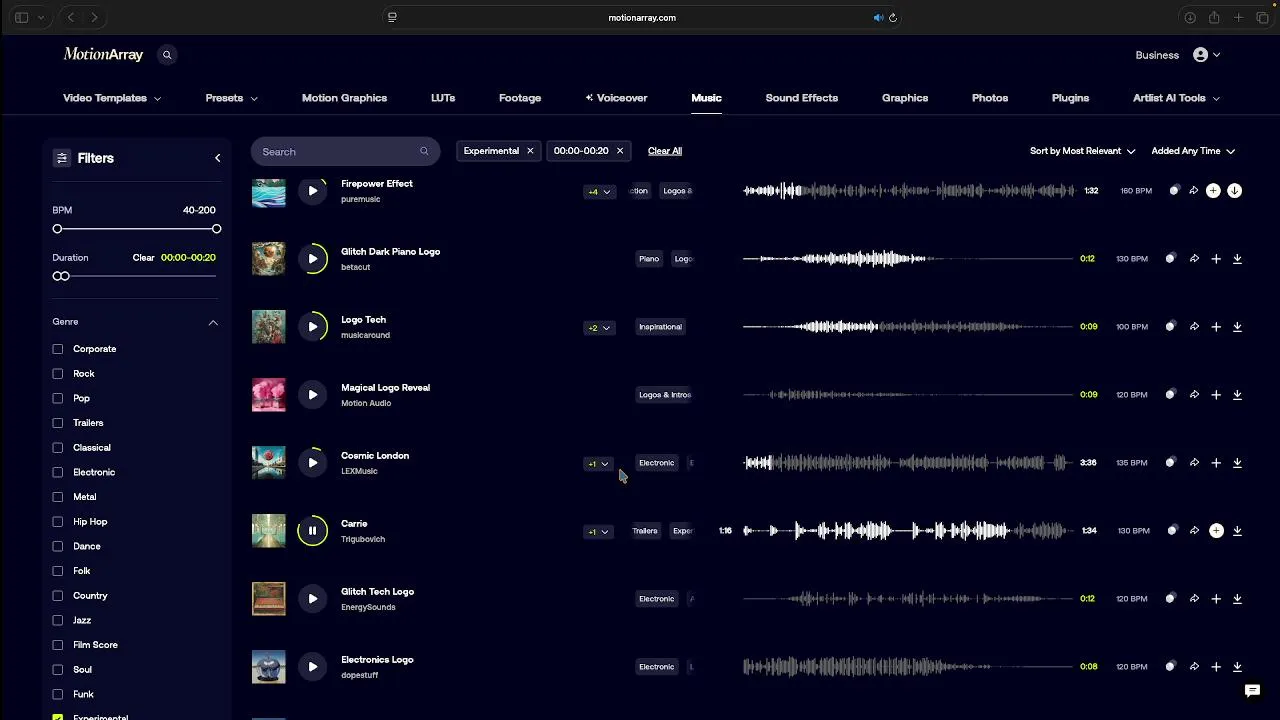
Task: Collapse the Genre filter section
Action: [x=213, y=322]
